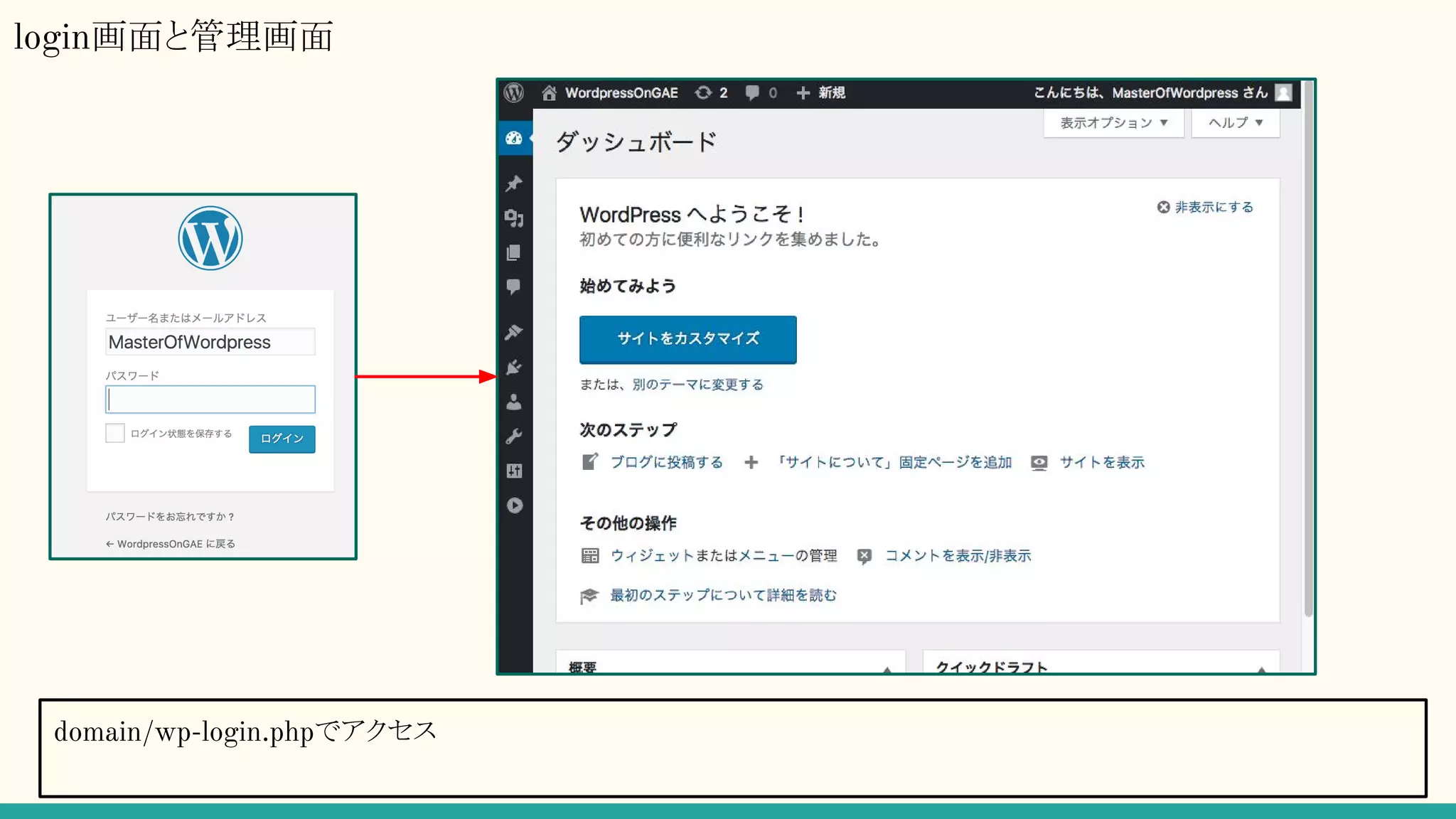Click the graduation cap icon beside 最初のステップ
1456x819 pixels.
pos(589,596)
